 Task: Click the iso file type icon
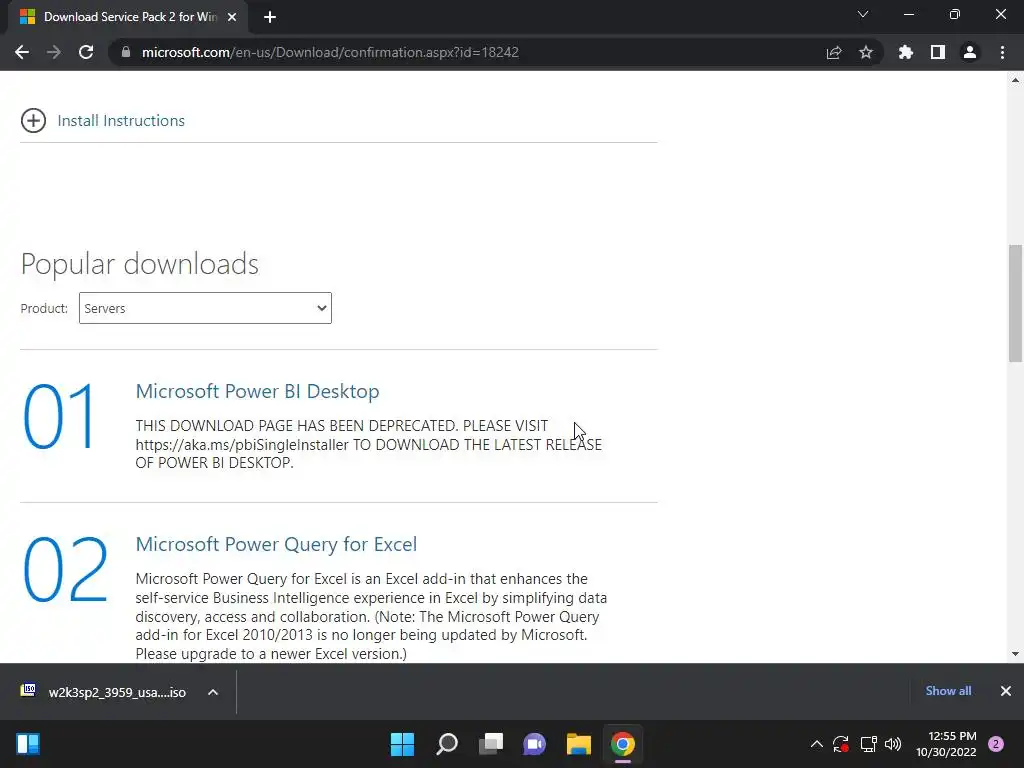click(x=28, y=690)
